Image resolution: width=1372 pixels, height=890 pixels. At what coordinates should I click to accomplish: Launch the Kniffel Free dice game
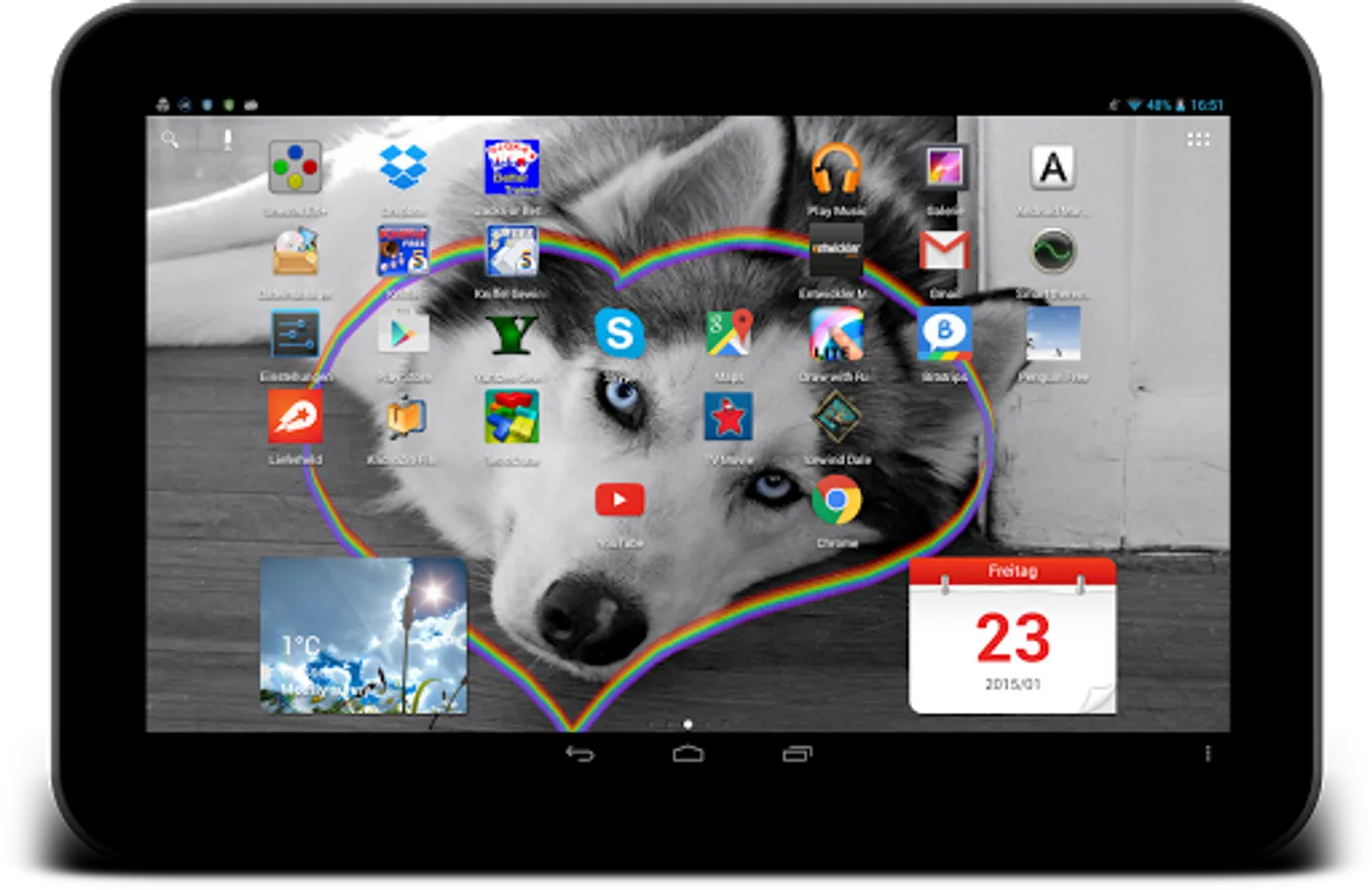pos(403,250)
